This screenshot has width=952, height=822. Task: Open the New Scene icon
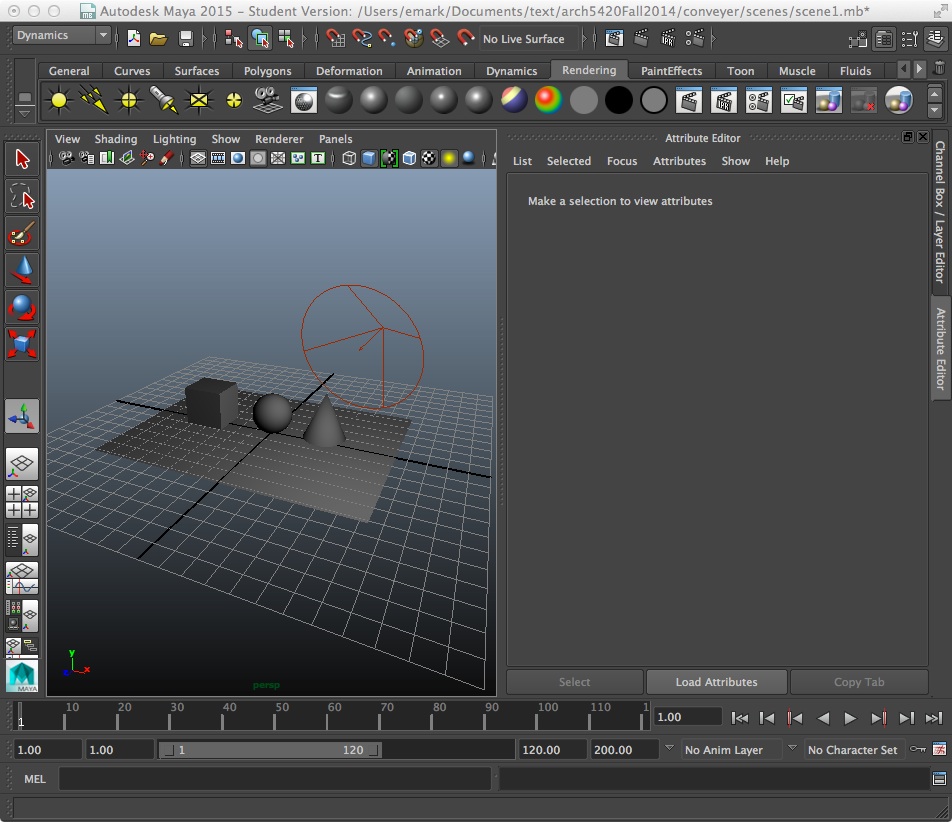point(134,39)
